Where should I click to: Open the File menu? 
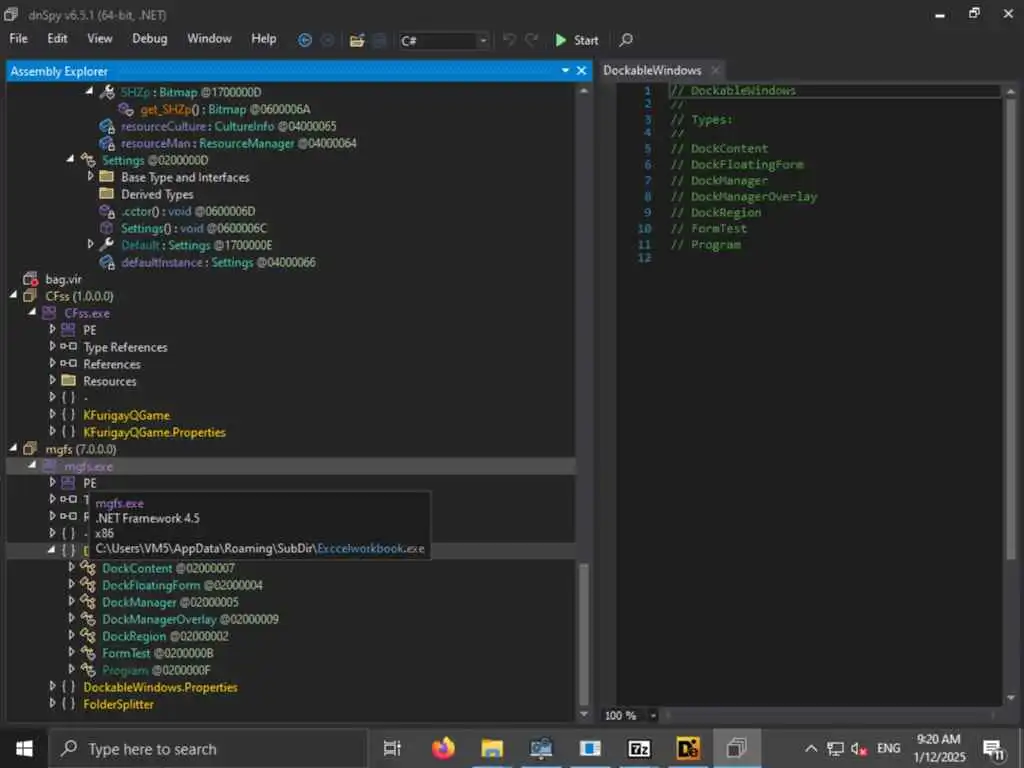(x=18, y=39)
